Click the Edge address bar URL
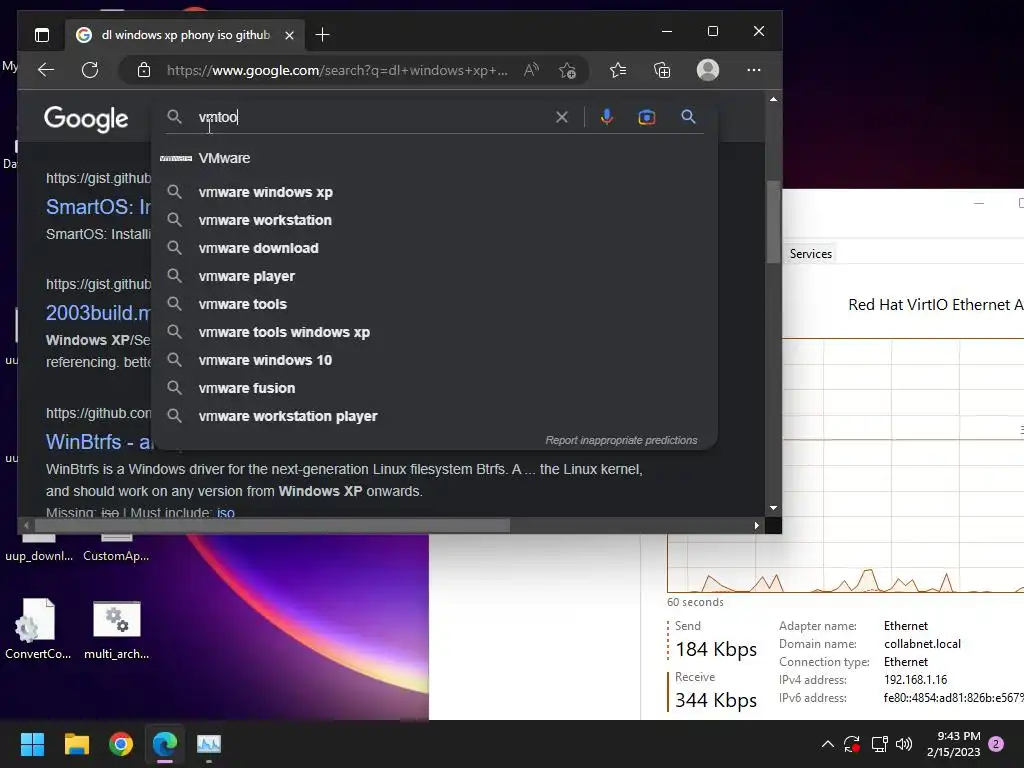The width and height of the screenshot is (1024, 768). tap(337, 71)
